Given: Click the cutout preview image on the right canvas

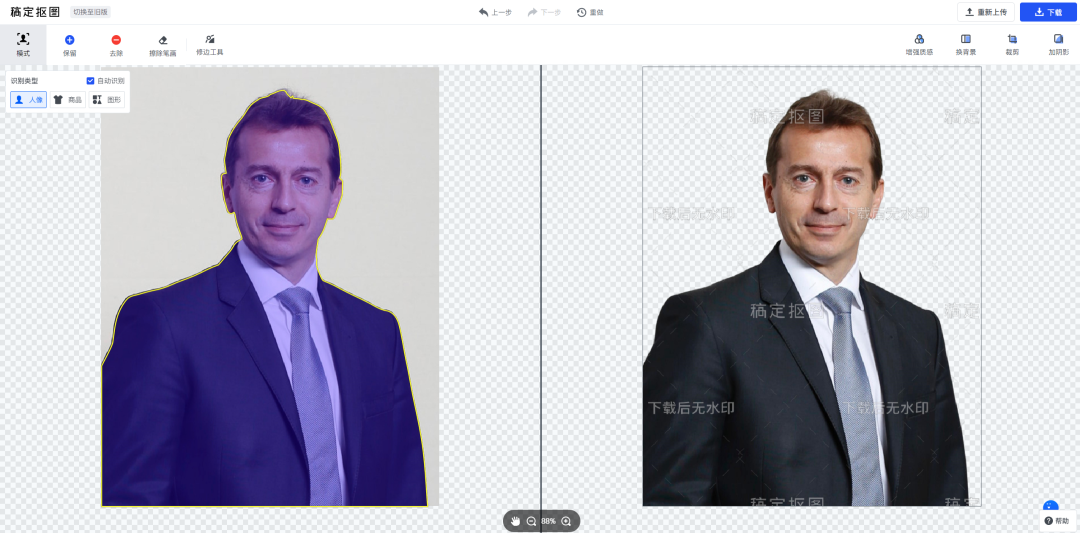Looking at the screenshot, I should [811, 286].
